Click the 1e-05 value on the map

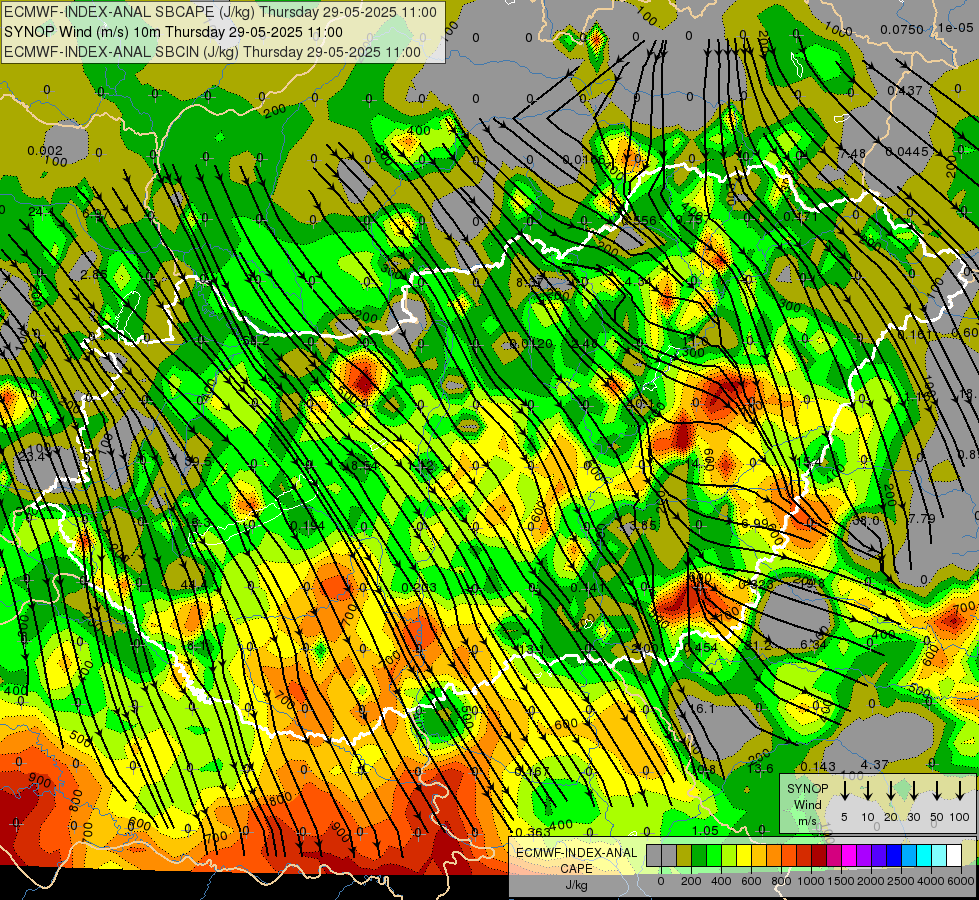tap(955, 27)
